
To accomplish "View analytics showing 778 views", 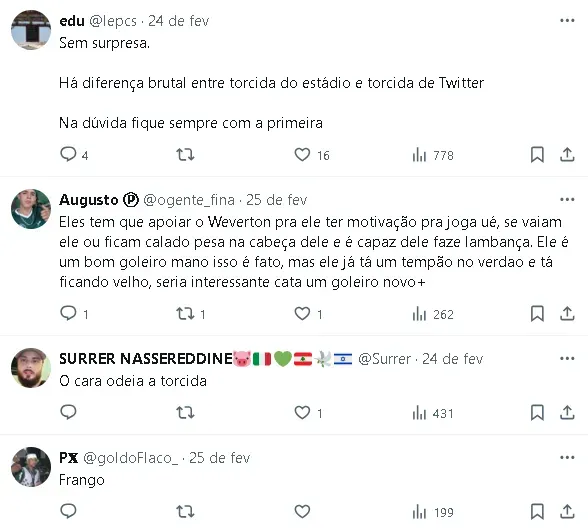I will click(433, 155).
